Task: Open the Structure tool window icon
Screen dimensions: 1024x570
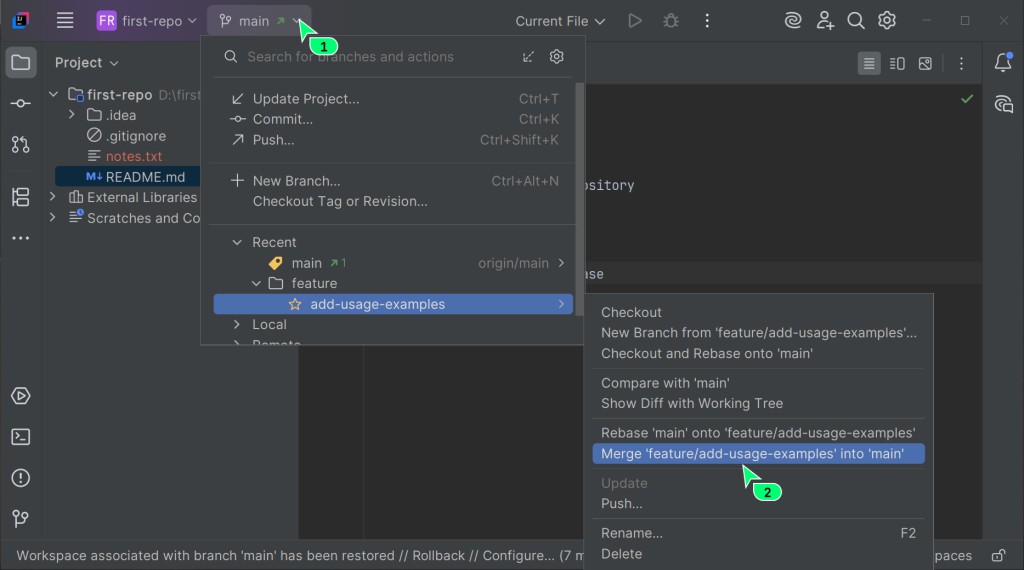Action: pos(21,197)
